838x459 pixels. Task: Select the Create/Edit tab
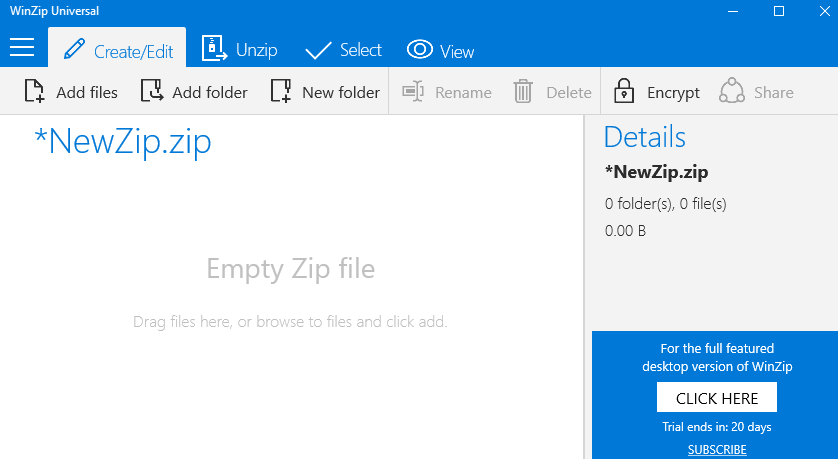tap(116, 50)
